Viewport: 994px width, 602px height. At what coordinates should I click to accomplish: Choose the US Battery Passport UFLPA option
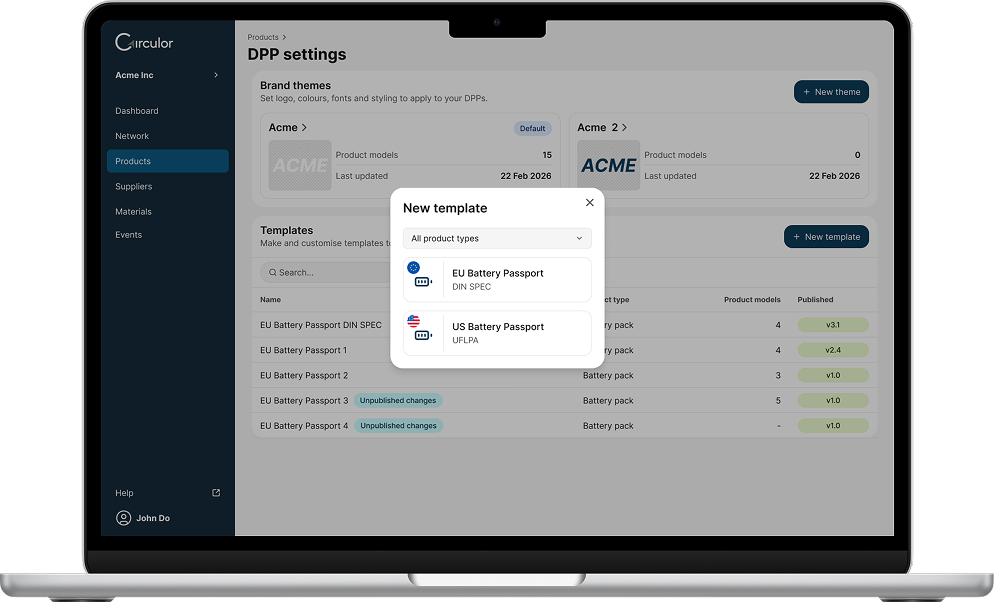pos(497,333)
